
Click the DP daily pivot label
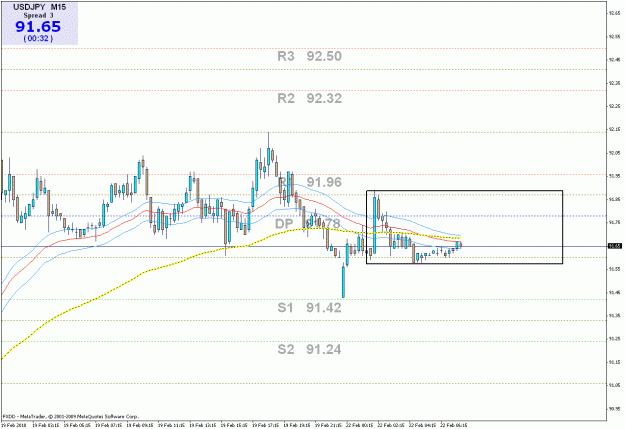pyautogui.click(x=284, y=224)
